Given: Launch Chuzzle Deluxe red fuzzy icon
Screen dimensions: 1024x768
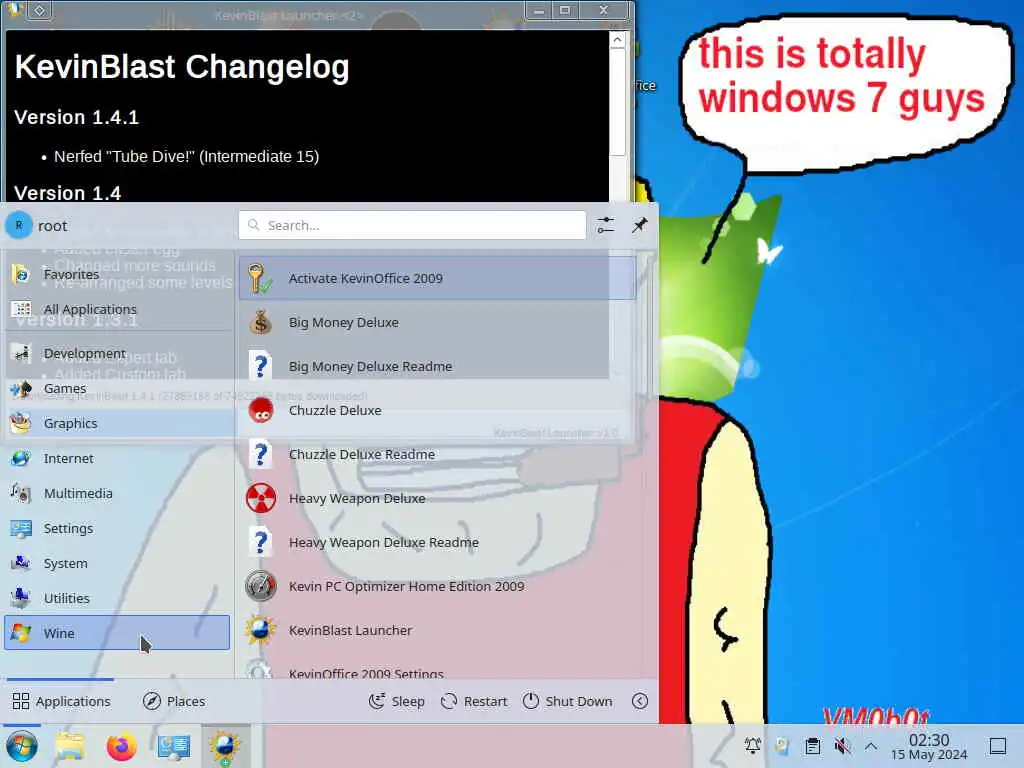Looking at the screenshot, I should (x=261, y=410).
